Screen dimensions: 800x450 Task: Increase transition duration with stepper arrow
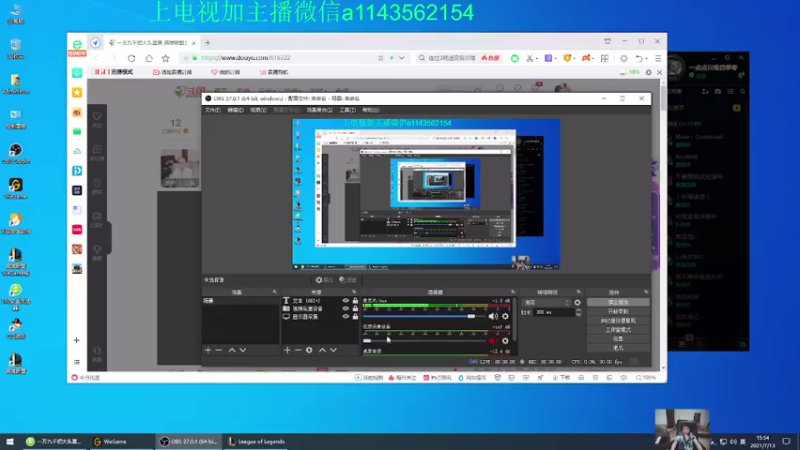coord(578,310)
